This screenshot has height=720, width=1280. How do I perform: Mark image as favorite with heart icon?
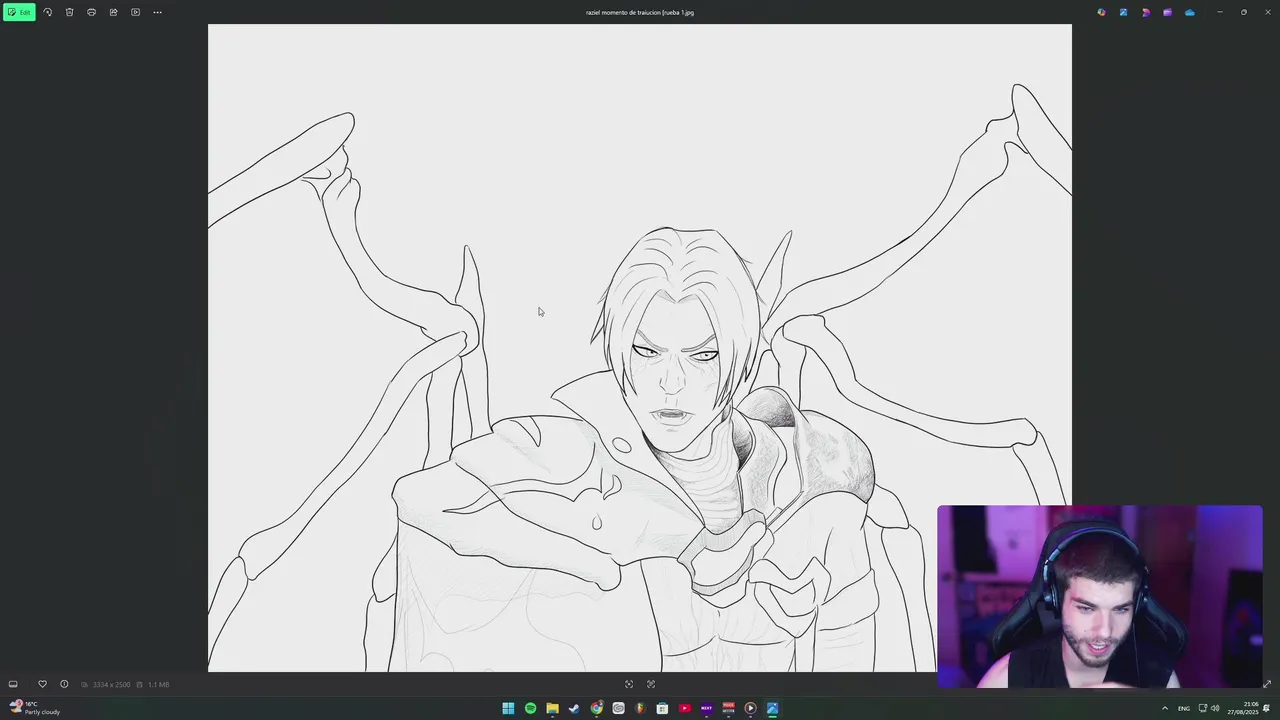point(42,684)
